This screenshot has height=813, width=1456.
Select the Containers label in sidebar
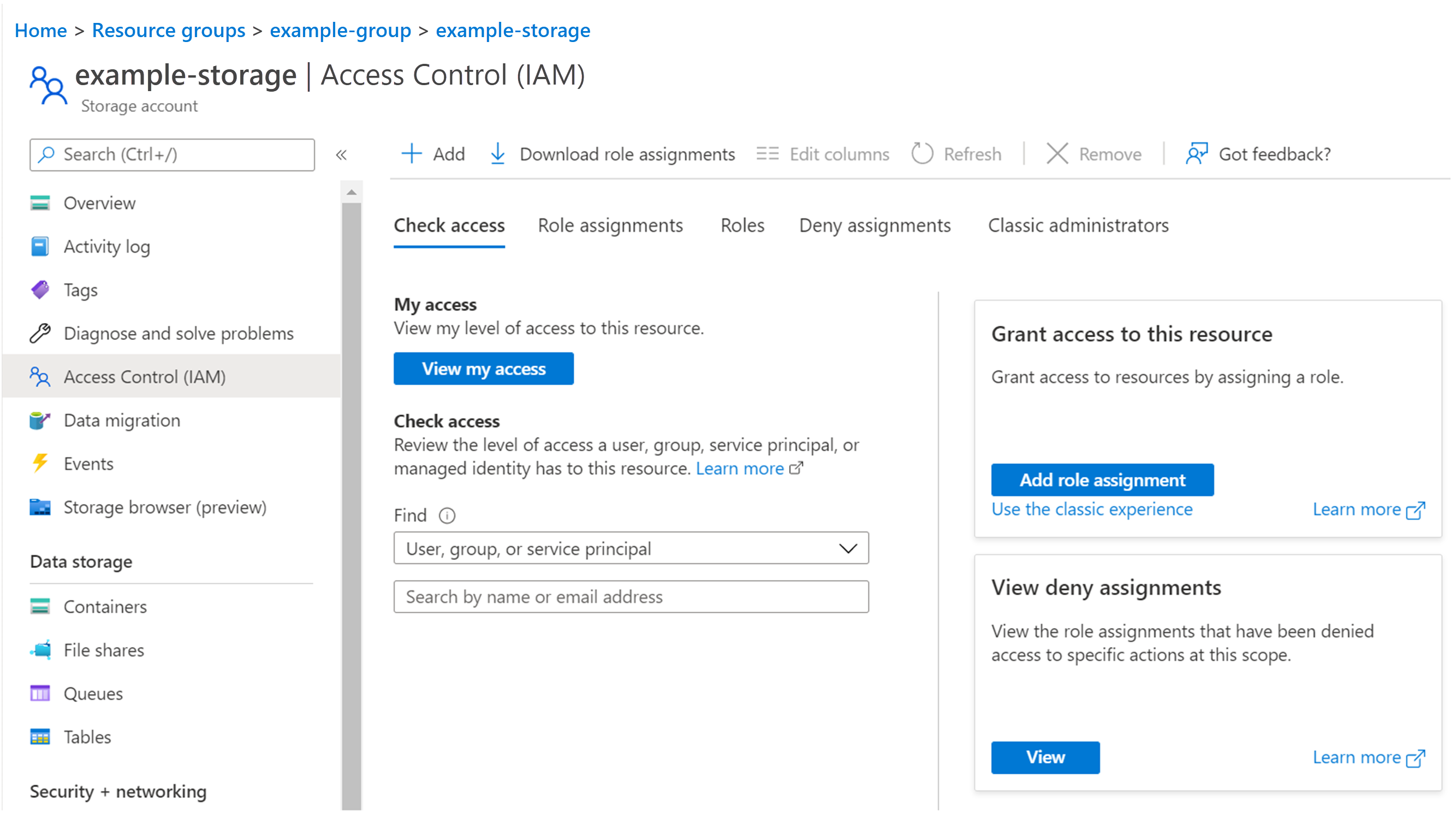coord(105,607)
